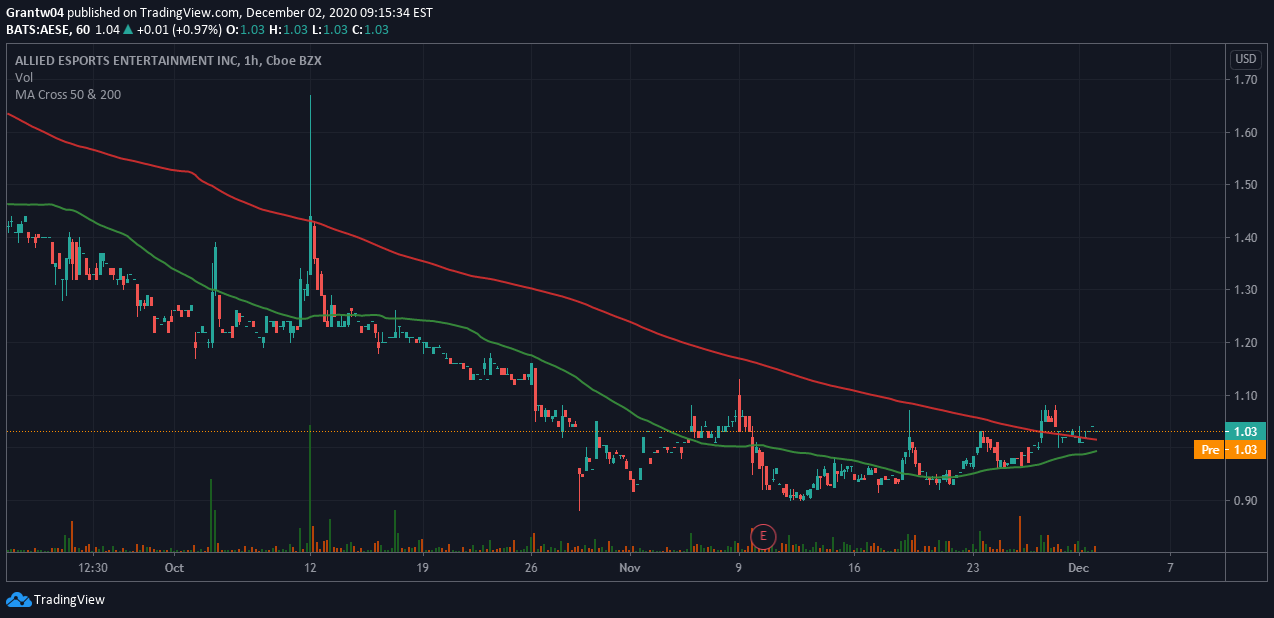The image size is (1274, 618).
Task: Click the USD currency label on the price axis
Action: [1246, 59]
